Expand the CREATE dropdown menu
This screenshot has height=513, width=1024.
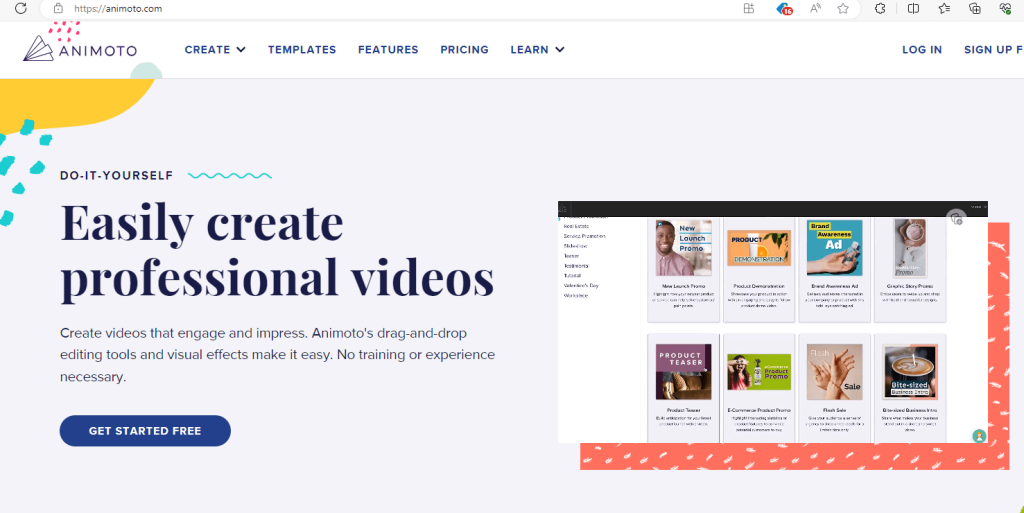tap(215, 50)
